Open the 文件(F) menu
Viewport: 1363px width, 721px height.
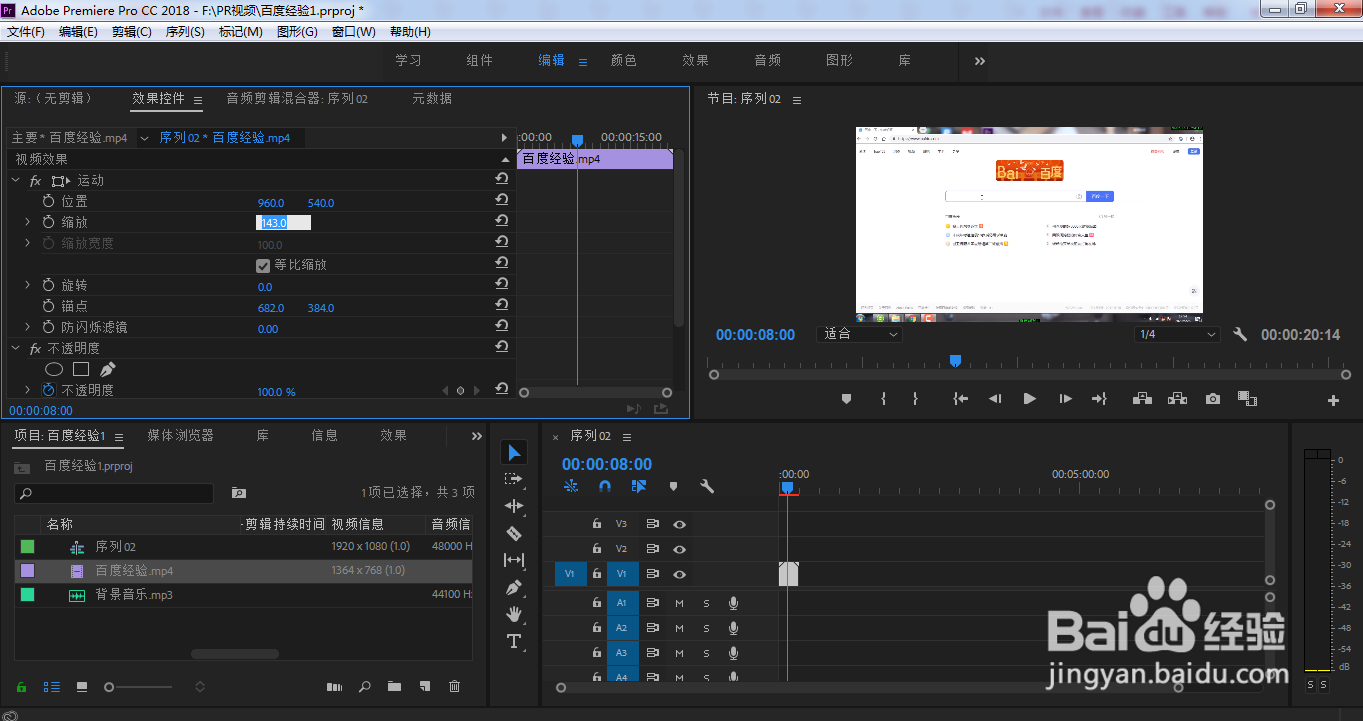point(26,32)
